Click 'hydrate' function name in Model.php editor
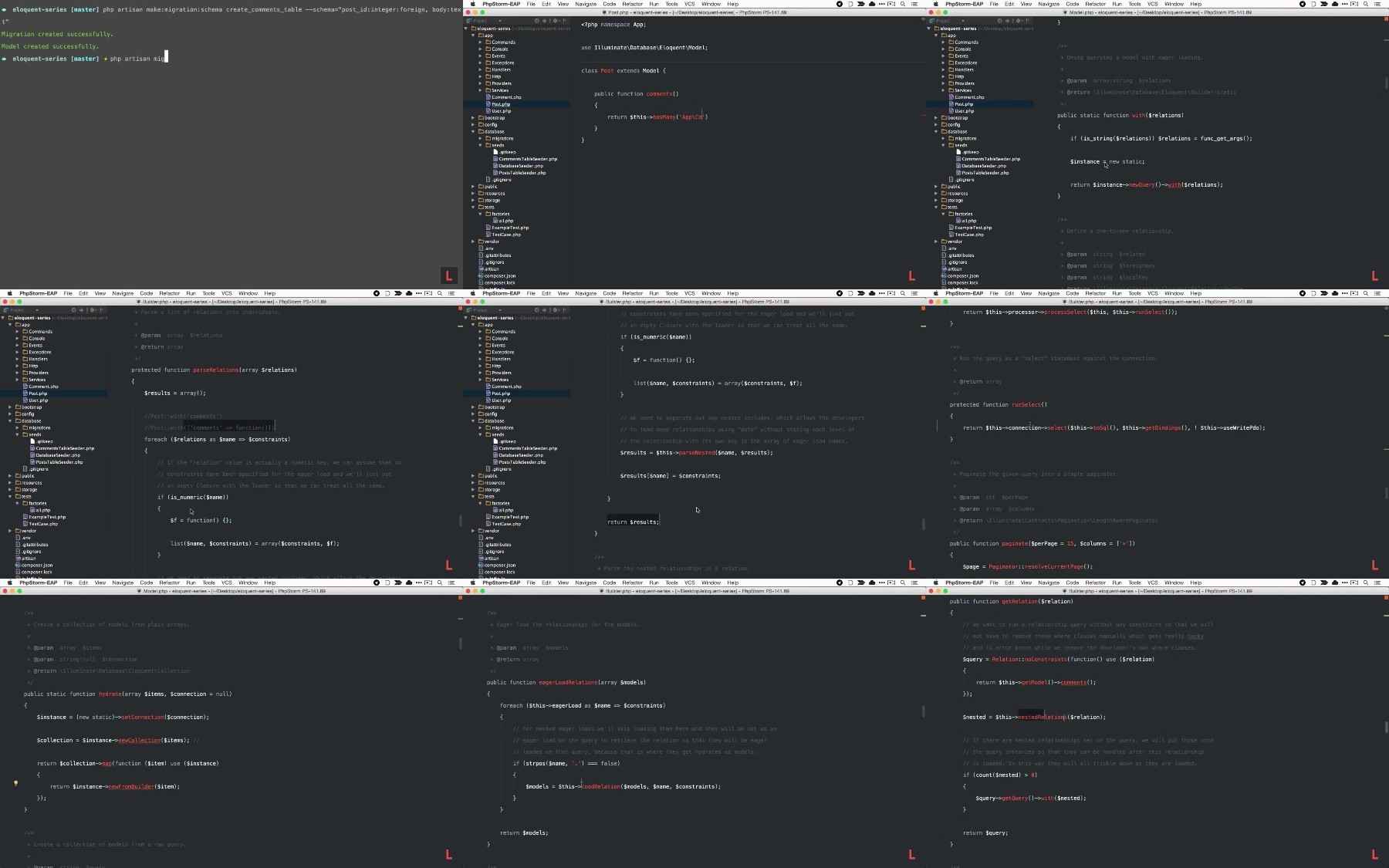Screen dimensions: 1389x868 click(110, 694)
